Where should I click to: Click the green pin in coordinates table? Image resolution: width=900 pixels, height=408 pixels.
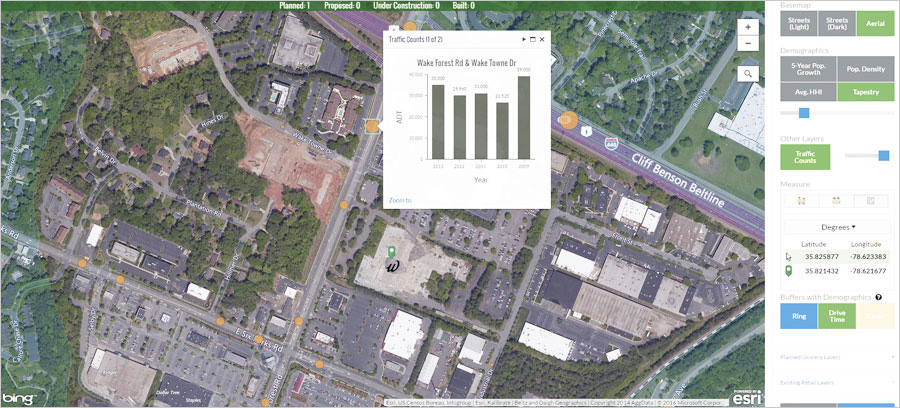788,271
